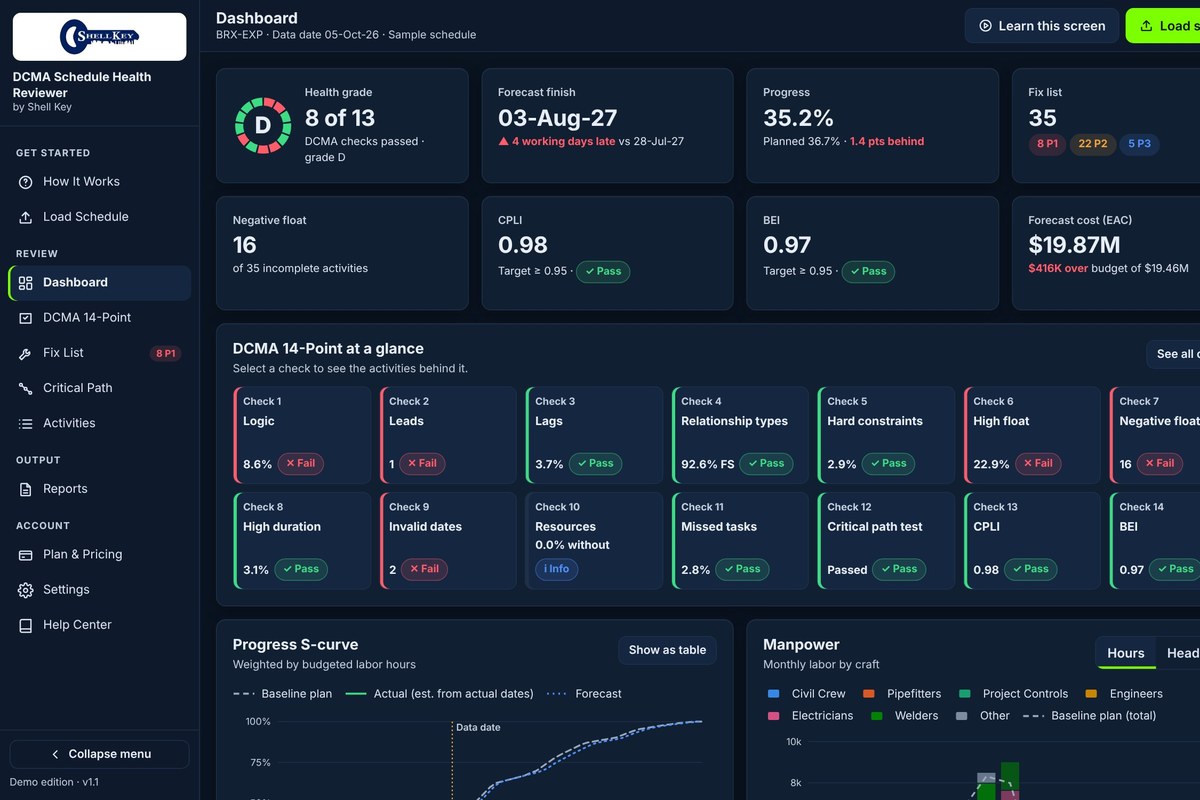
Task: Click Show as table for S-curve
Action: 667,650
